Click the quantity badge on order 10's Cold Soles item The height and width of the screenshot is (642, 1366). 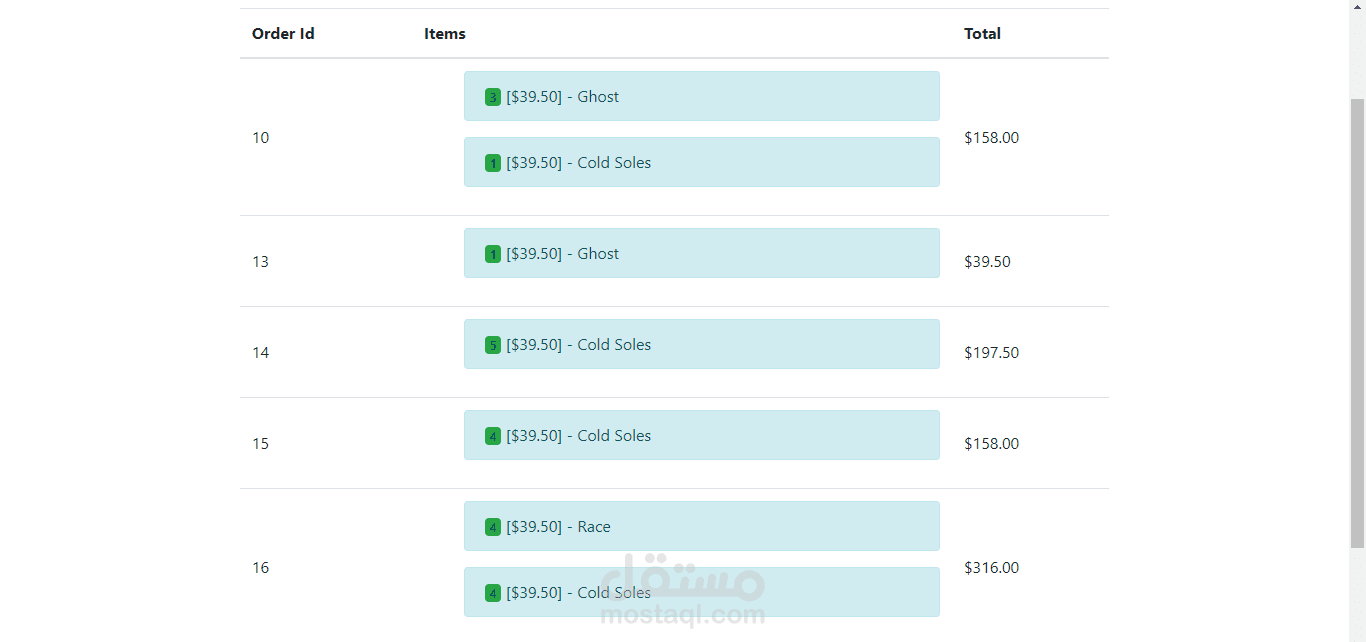point(493,163)
